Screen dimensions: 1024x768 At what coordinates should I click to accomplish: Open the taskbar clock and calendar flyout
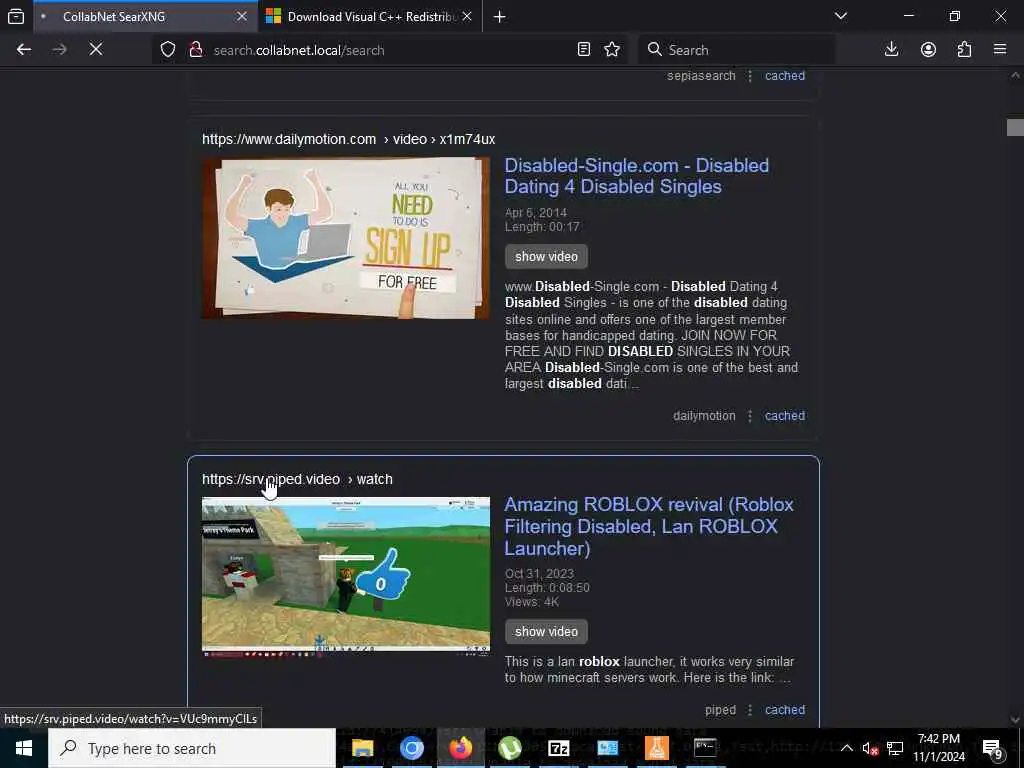point(939,748)
